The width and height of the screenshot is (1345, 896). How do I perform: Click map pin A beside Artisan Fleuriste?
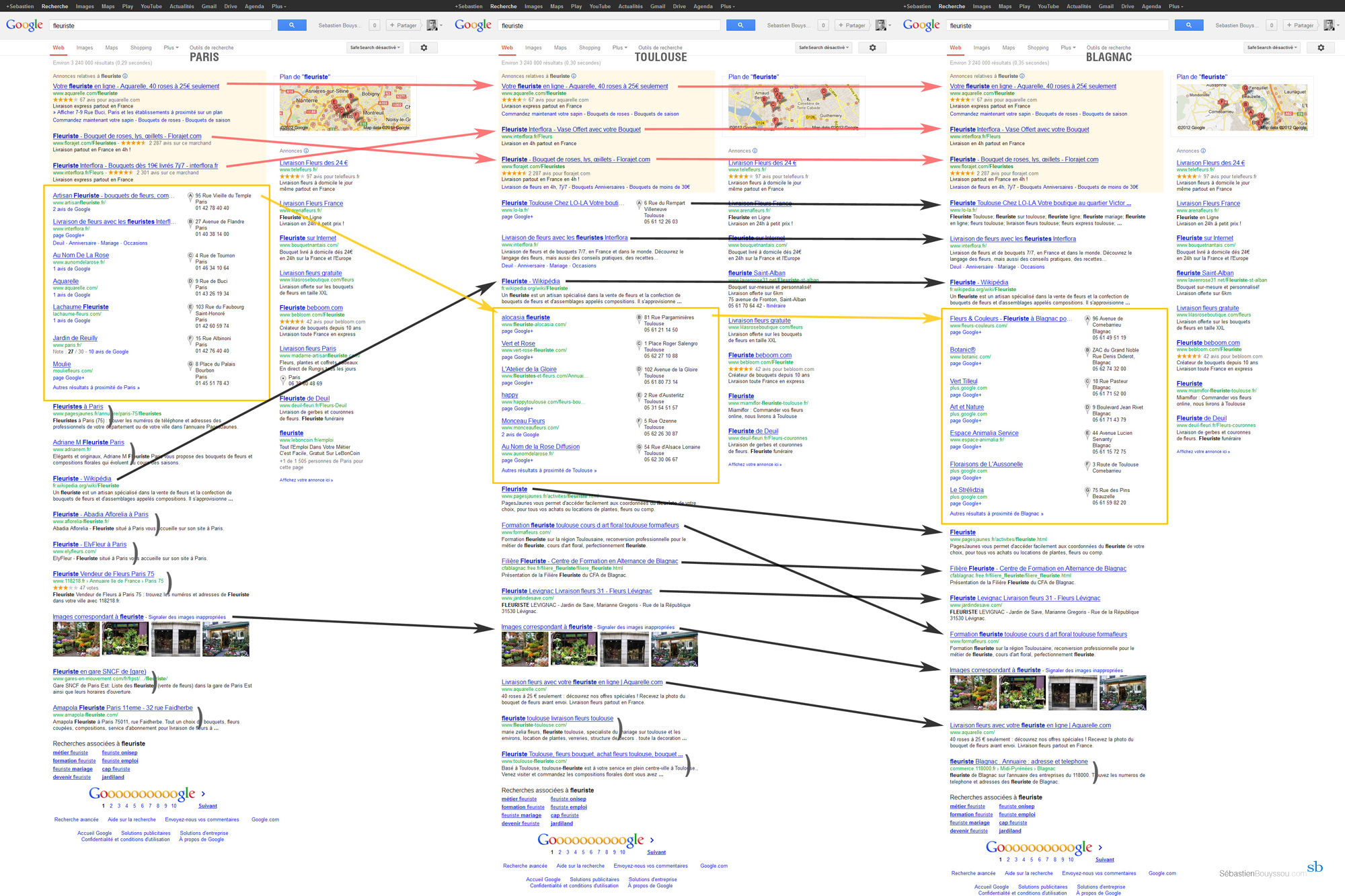[190, 196]
